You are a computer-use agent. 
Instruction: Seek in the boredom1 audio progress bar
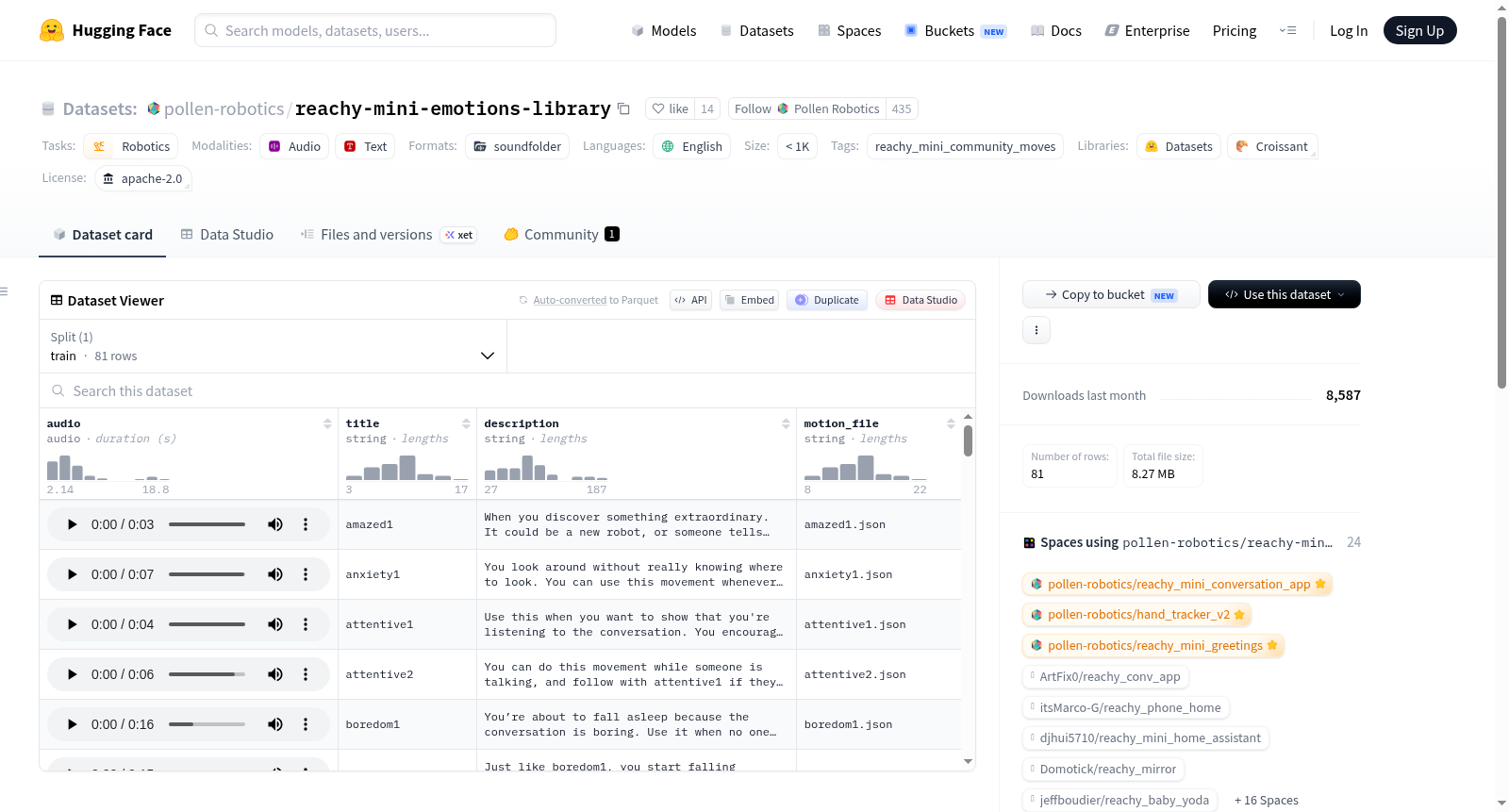click(207, 724)
